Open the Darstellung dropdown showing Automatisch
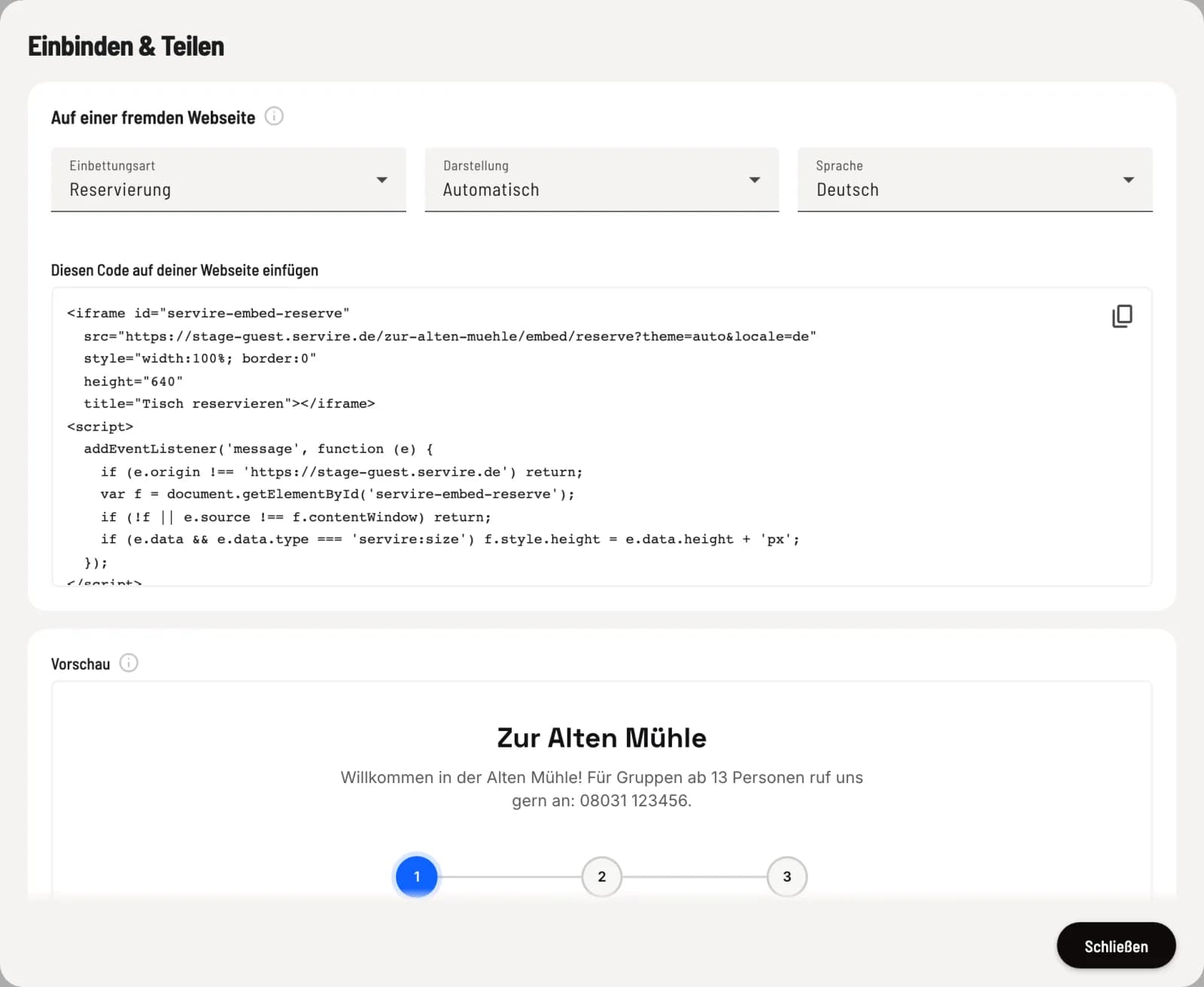 click(x=602, y=180)
